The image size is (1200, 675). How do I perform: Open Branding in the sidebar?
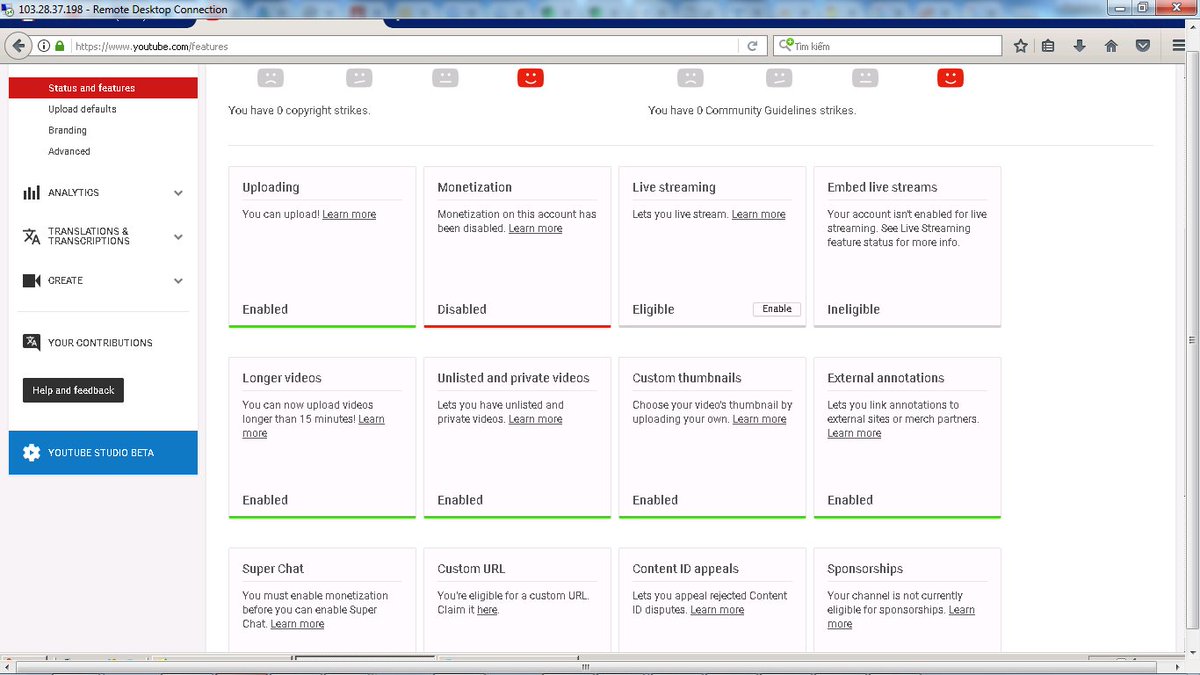(x=67, y=130)
